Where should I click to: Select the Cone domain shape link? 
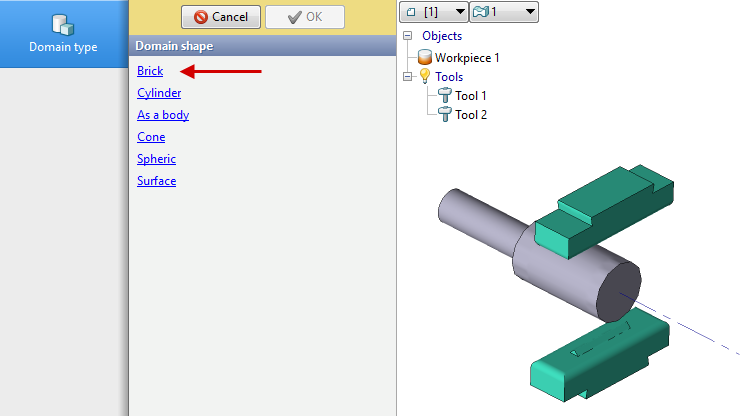point(151,137)
